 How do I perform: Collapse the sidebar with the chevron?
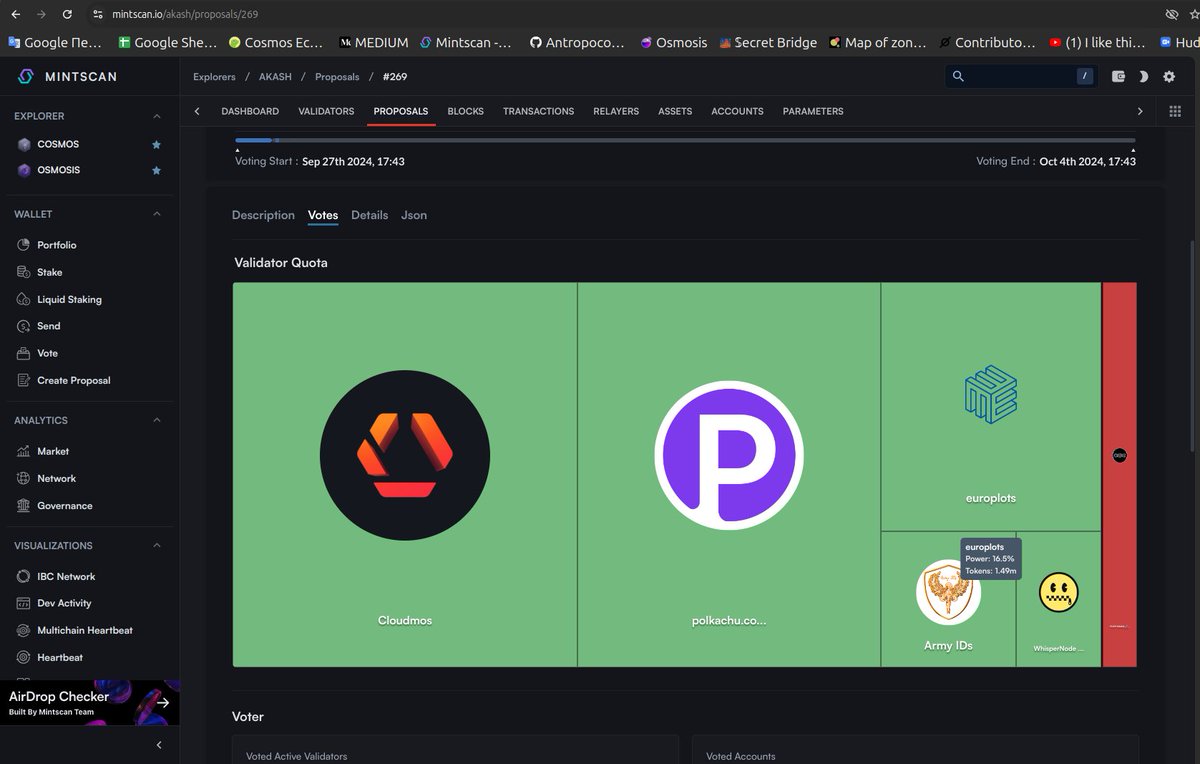pos(159,745)
